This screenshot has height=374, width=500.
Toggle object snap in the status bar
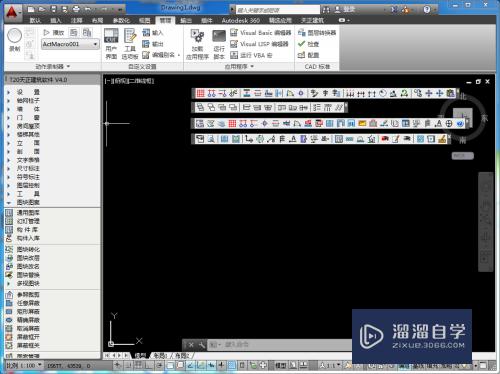170,365
